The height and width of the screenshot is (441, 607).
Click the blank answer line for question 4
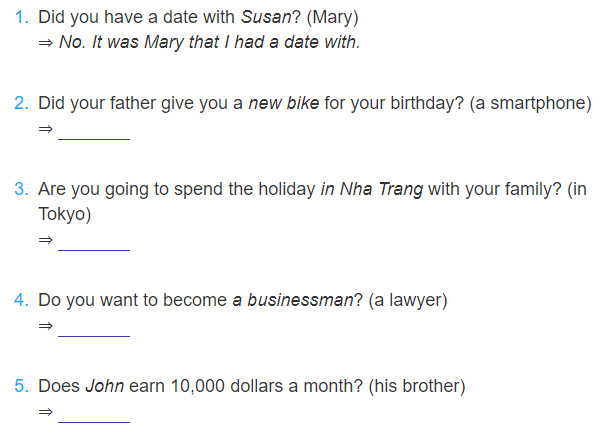point(94,335)
